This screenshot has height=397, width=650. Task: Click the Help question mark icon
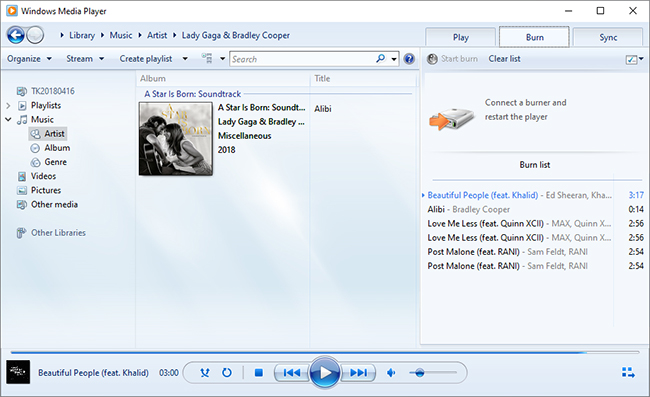(409, 59)
